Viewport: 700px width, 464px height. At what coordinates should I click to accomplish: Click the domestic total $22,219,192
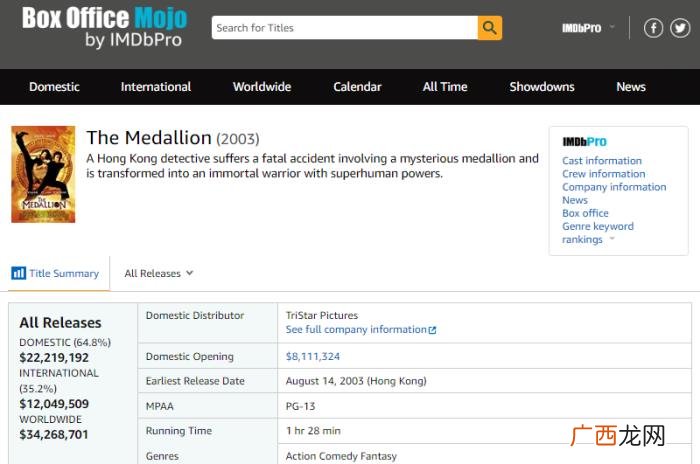click(54, 358)
